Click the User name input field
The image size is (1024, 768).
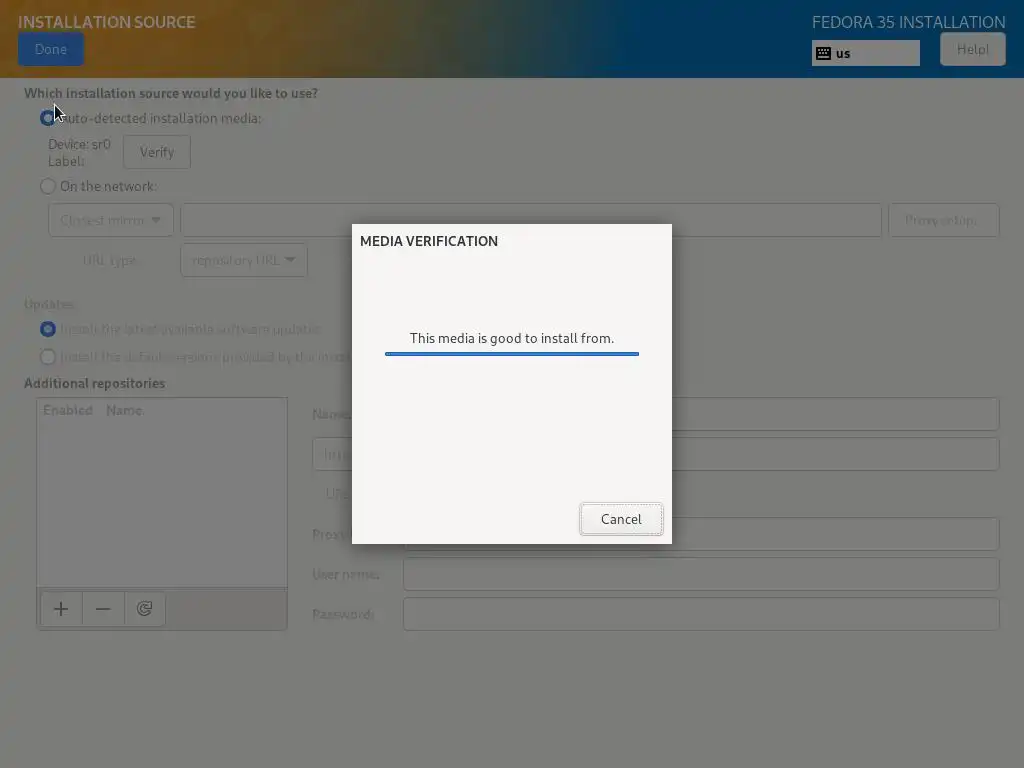click(701, 574)
